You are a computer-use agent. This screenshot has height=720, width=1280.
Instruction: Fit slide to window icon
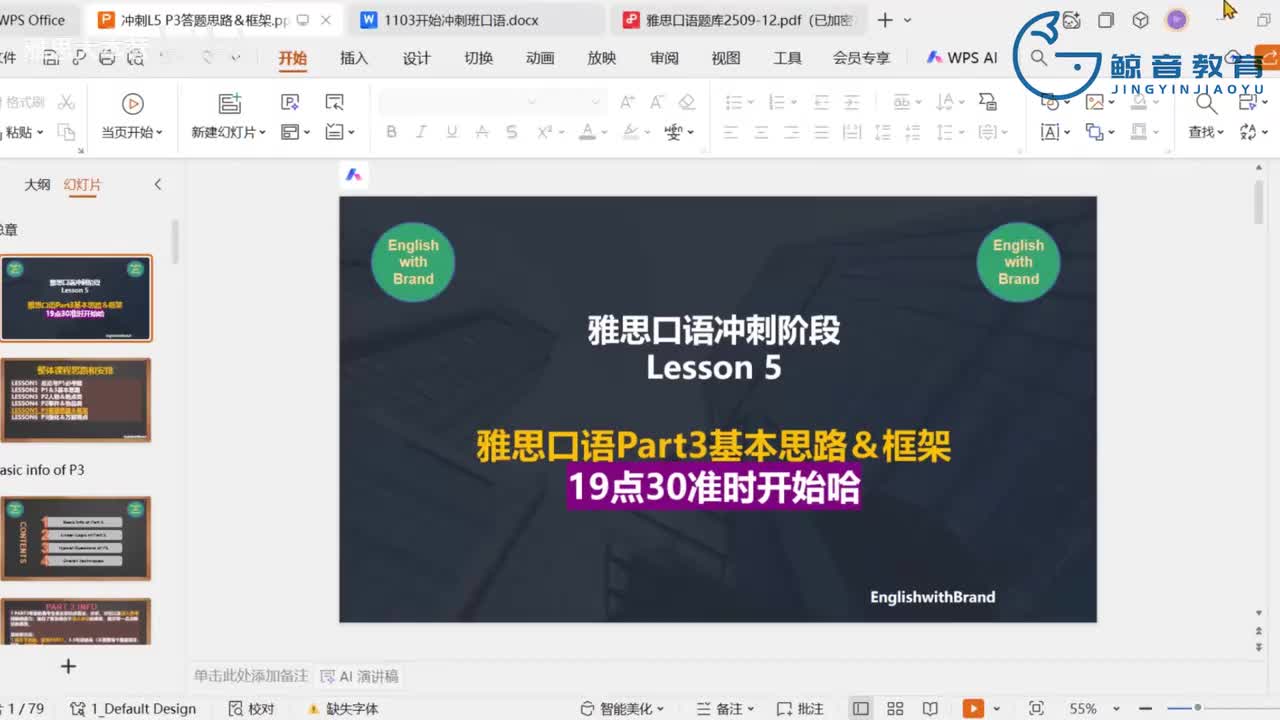pyautogui.click(x=1036, y=708)
